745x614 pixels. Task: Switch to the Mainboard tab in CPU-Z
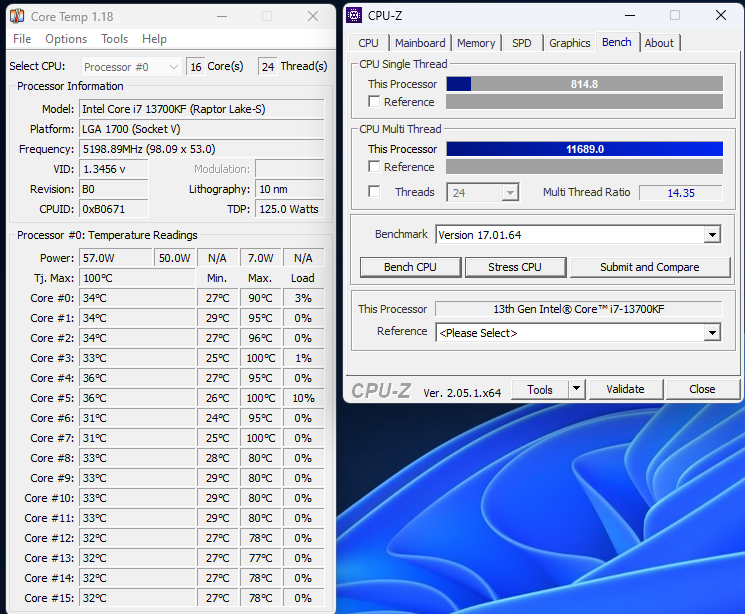[420, 43]
